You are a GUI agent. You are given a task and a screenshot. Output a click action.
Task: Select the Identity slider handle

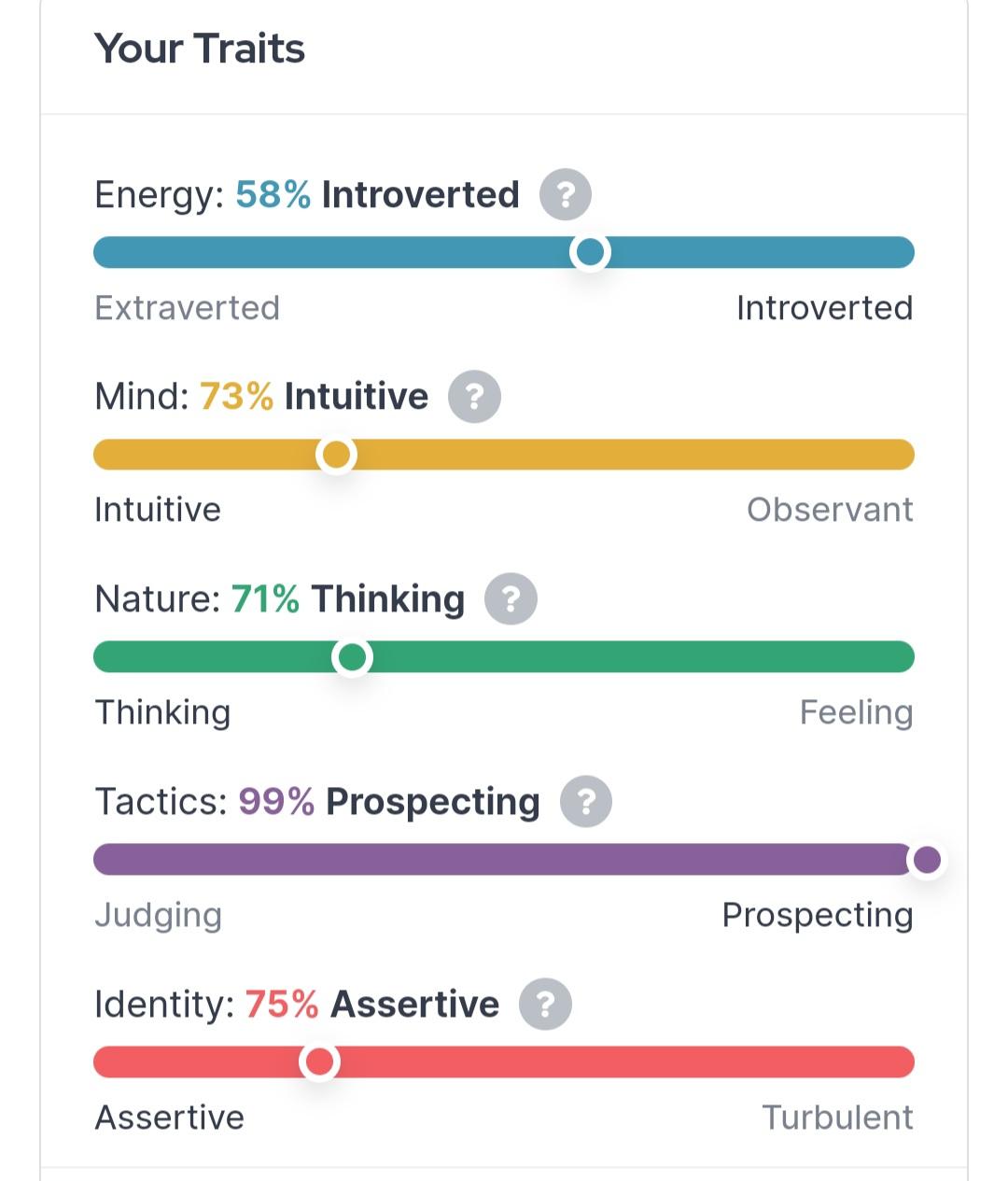tap(322, 1061)
